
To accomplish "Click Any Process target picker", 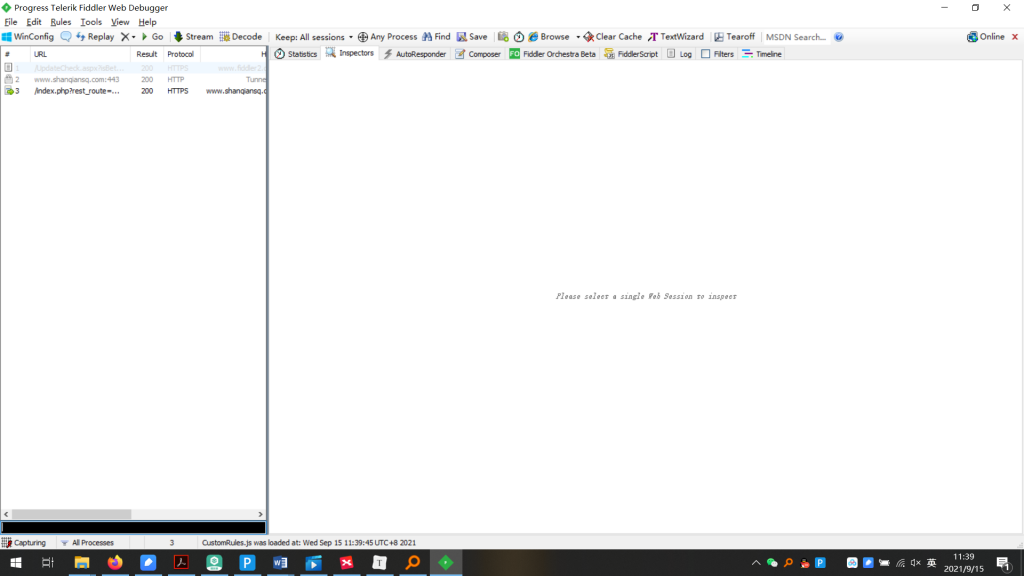I will 387,37.
